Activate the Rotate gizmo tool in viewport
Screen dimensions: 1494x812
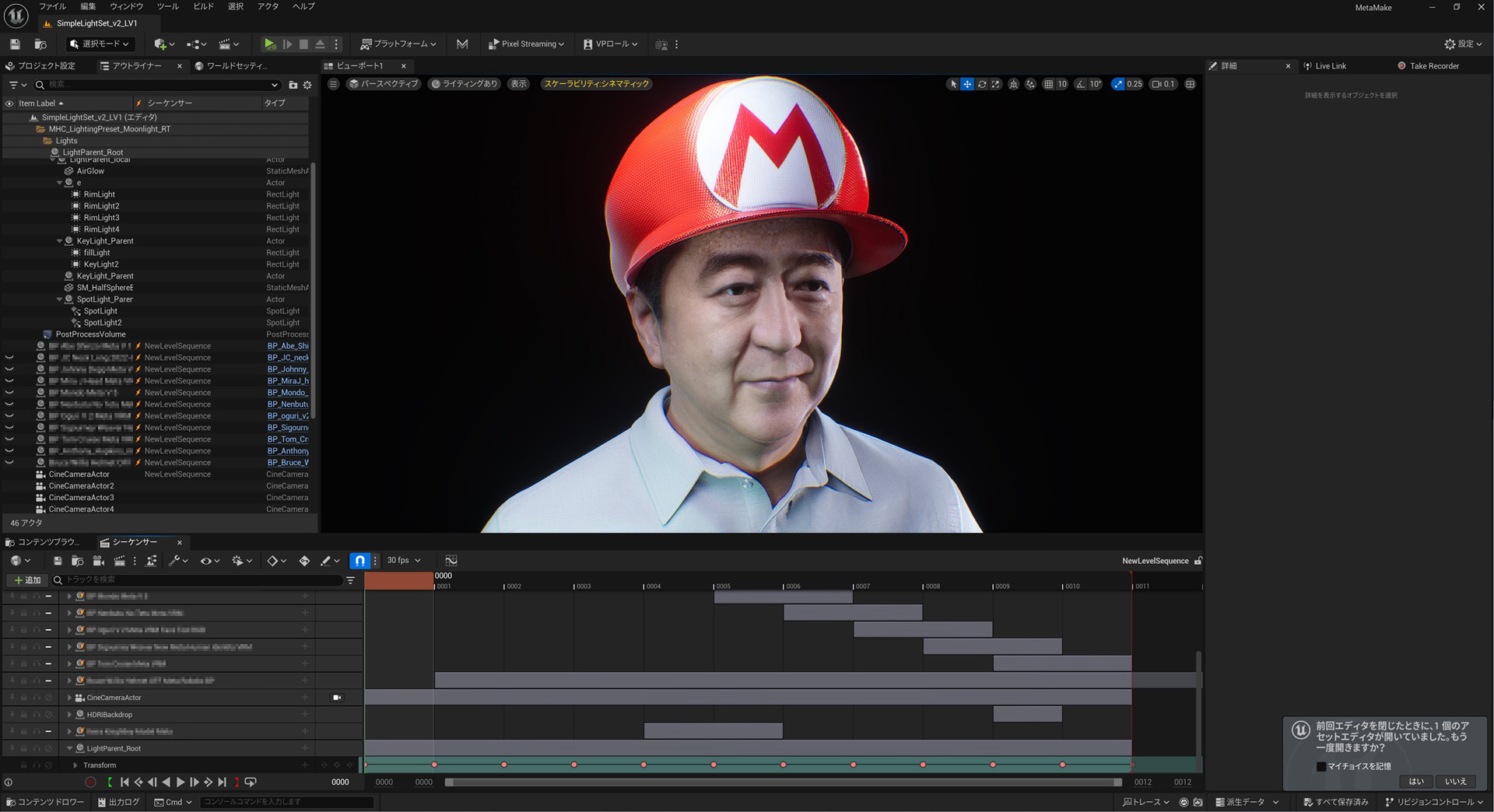982,84
